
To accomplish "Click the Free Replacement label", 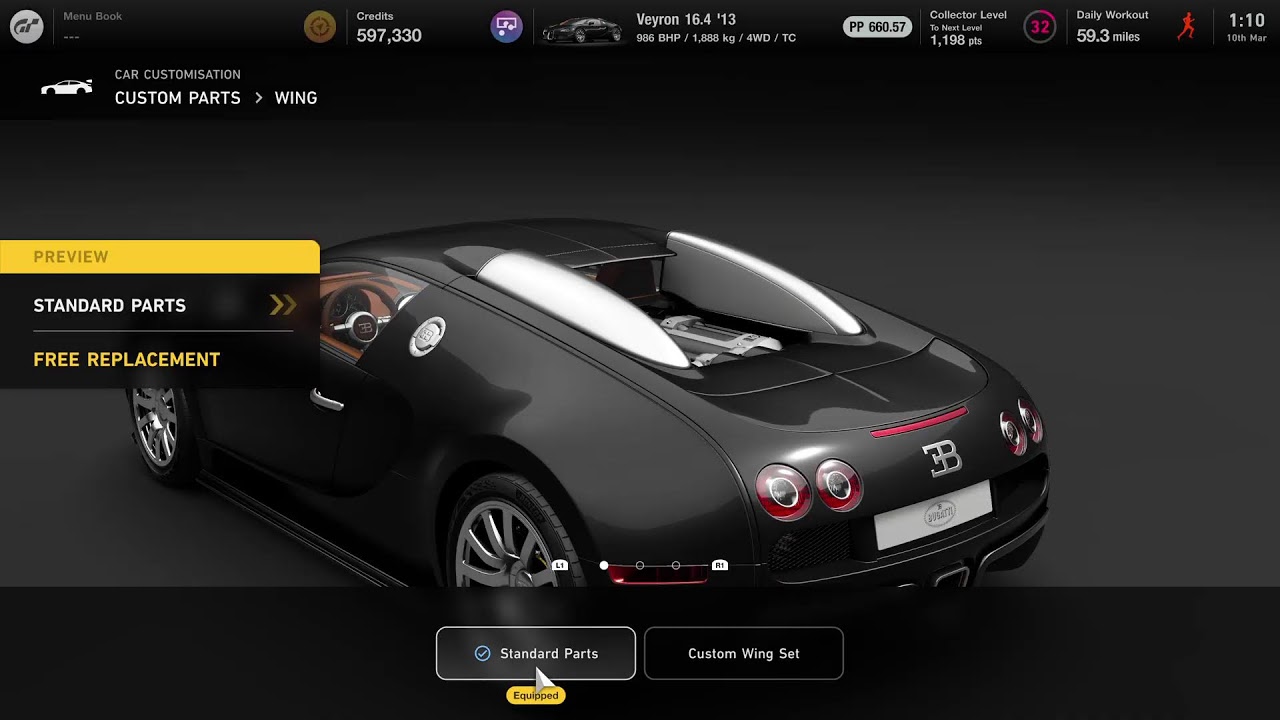I will click(x=126, y=360).
